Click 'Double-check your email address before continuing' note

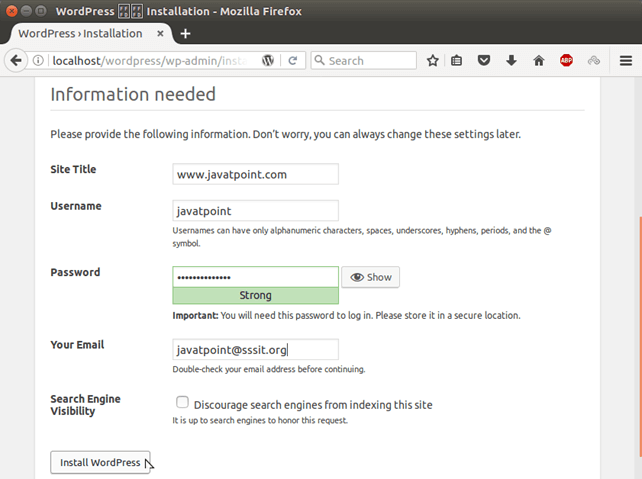coord(269,369)
